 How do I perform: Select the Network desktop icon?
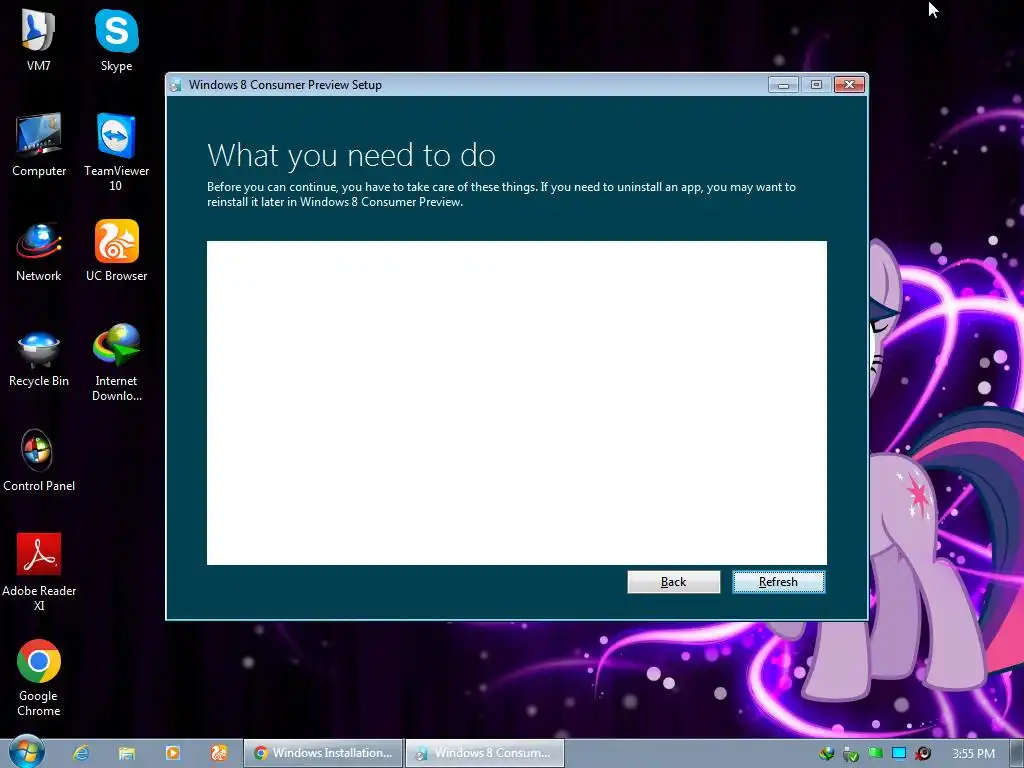pyautogui.click(x=39, y=252)
